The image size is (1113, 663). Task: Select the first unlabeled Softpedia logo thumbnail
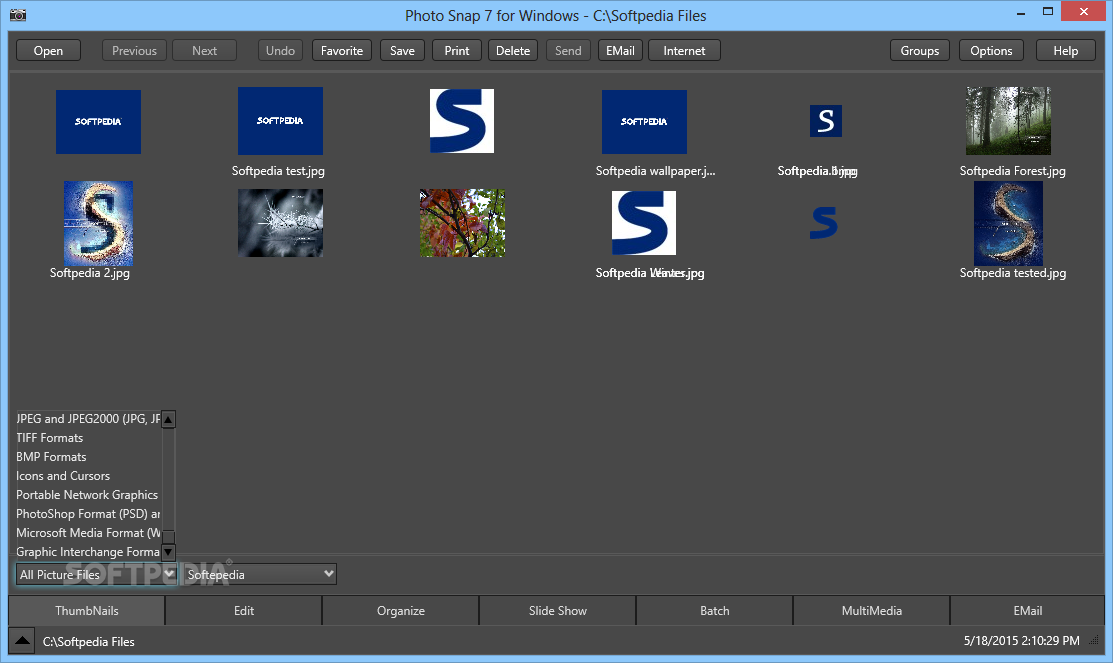(98, 121)
